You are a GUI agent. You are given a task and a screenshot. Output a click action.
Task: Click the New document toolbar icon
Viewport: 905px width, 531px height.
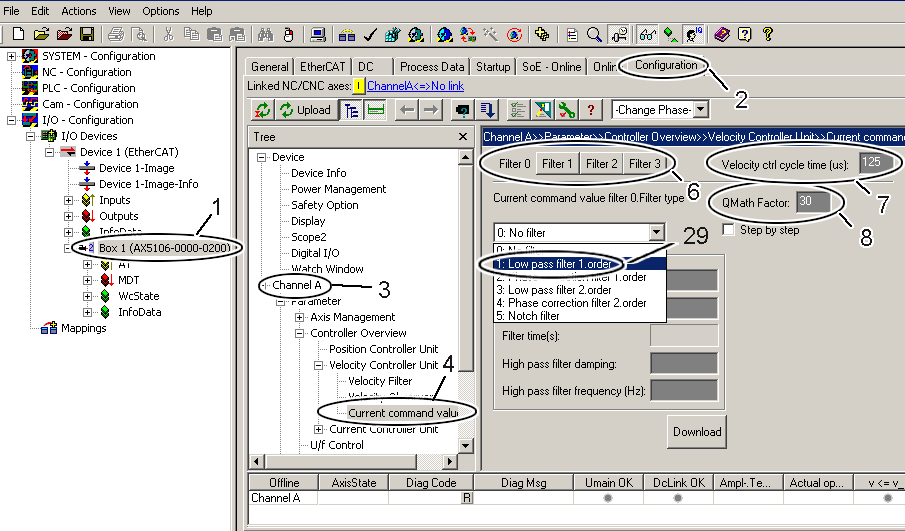18,35
